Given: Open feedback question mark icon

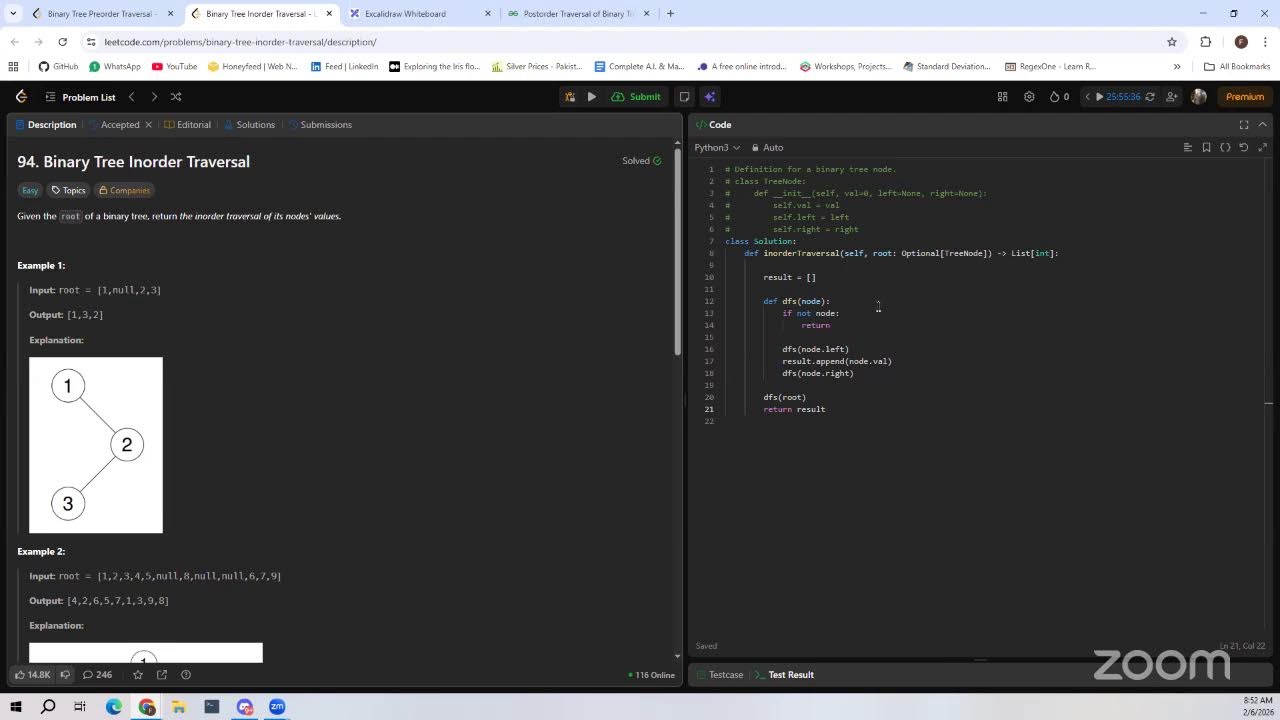Looking at the screenshot, I should coord(186,675).
